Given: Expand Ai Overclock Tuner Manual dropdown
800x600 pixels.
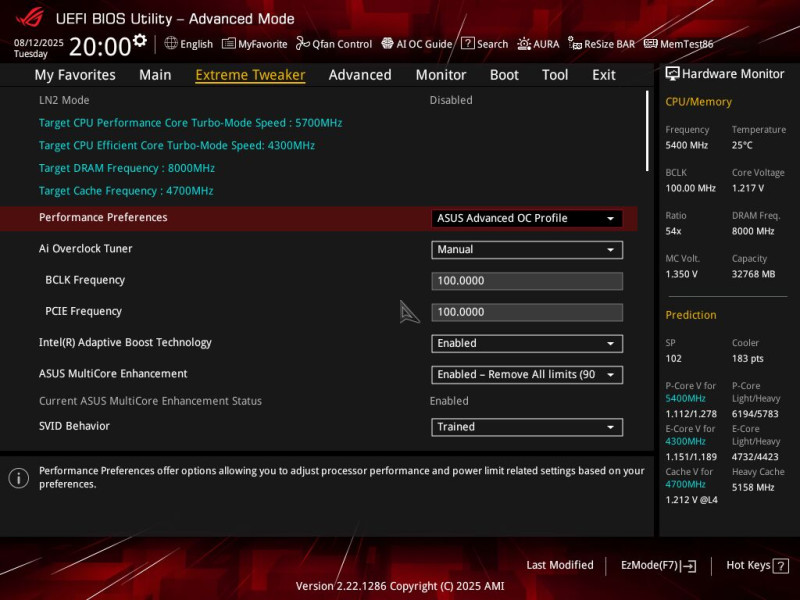Looking at the screenshot, I should [x=527, y=250].
